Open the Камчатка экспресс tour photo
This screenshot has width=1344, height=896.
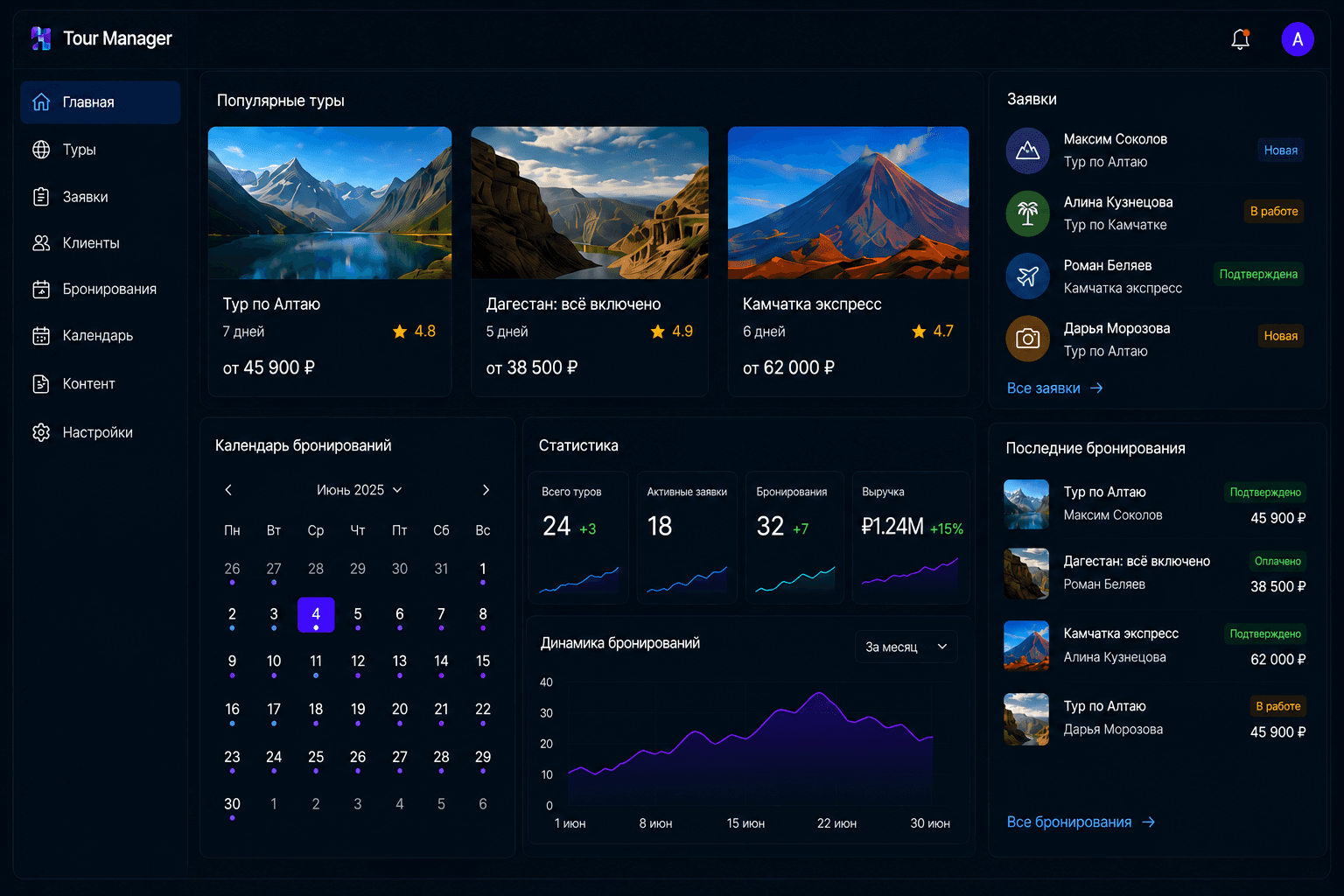(849, 203)
